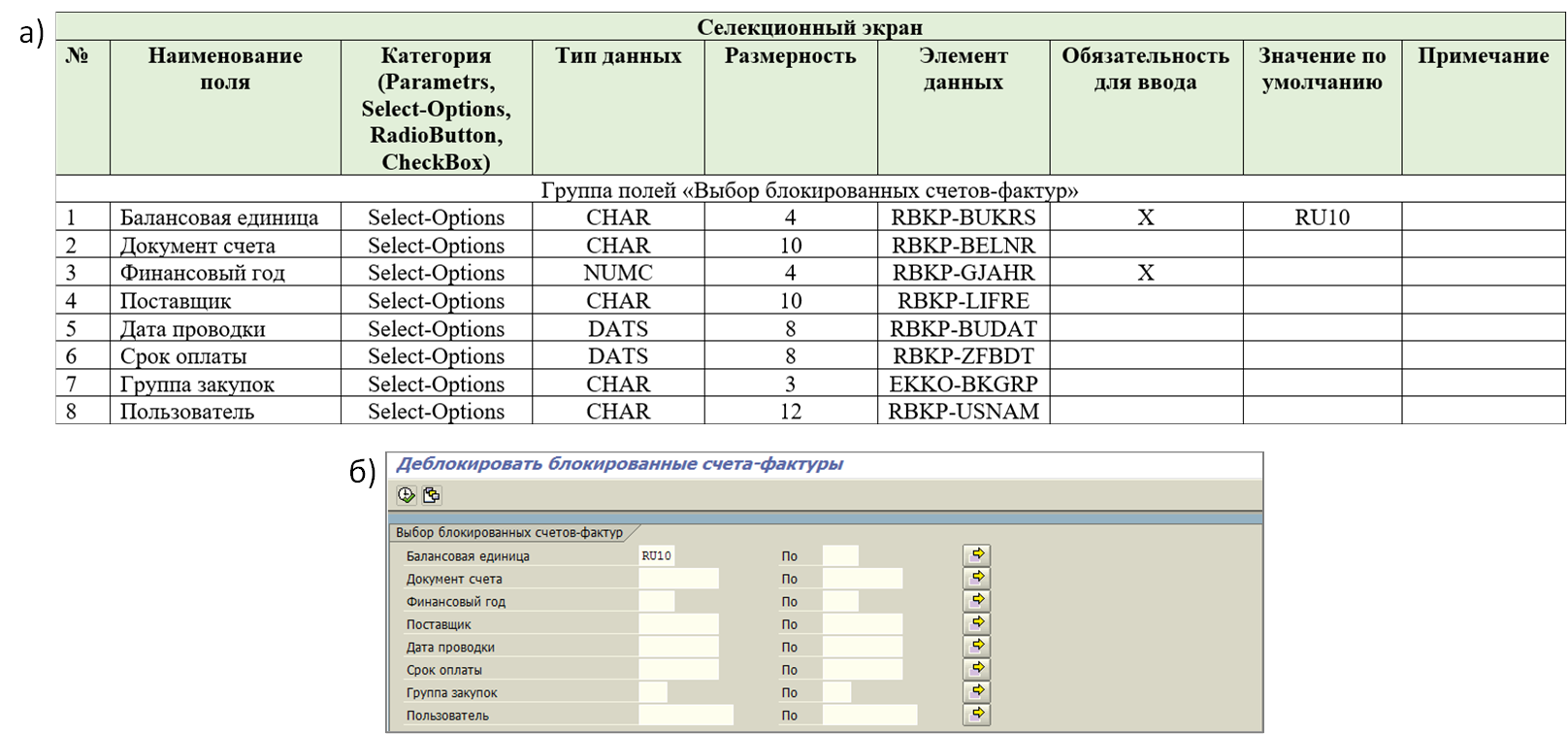
Task: Click the group row 'Группа полей «Выбор блокированных счетов-фактур»'
Action: 810,190
